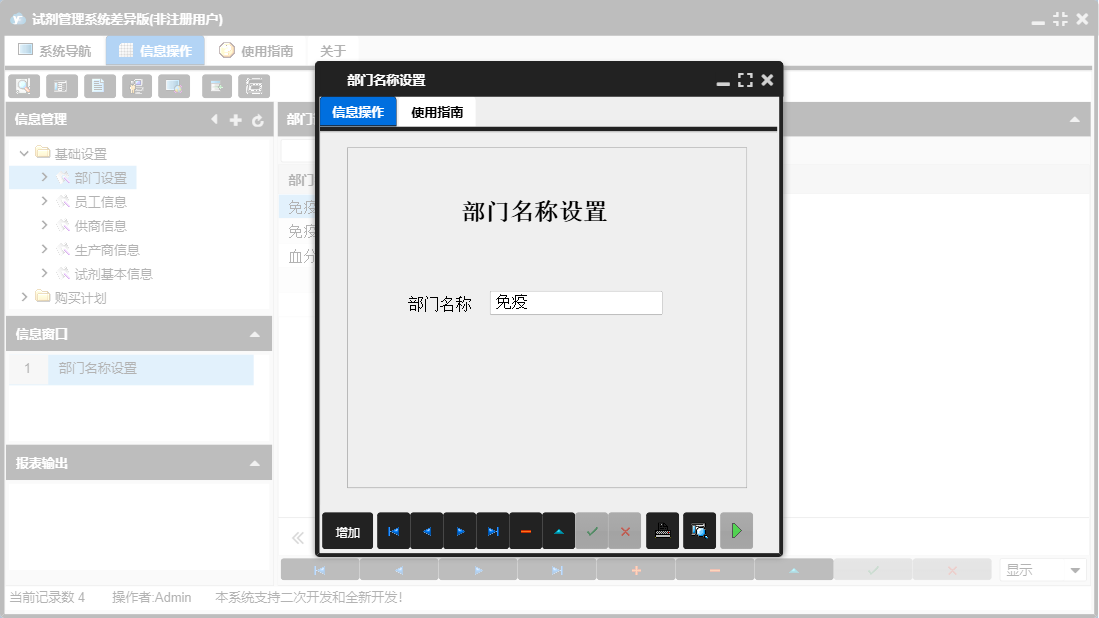Screen dimensions: 1099x618
Task: Collapse the 基础设置 tree folder
Action: [24, 153]
